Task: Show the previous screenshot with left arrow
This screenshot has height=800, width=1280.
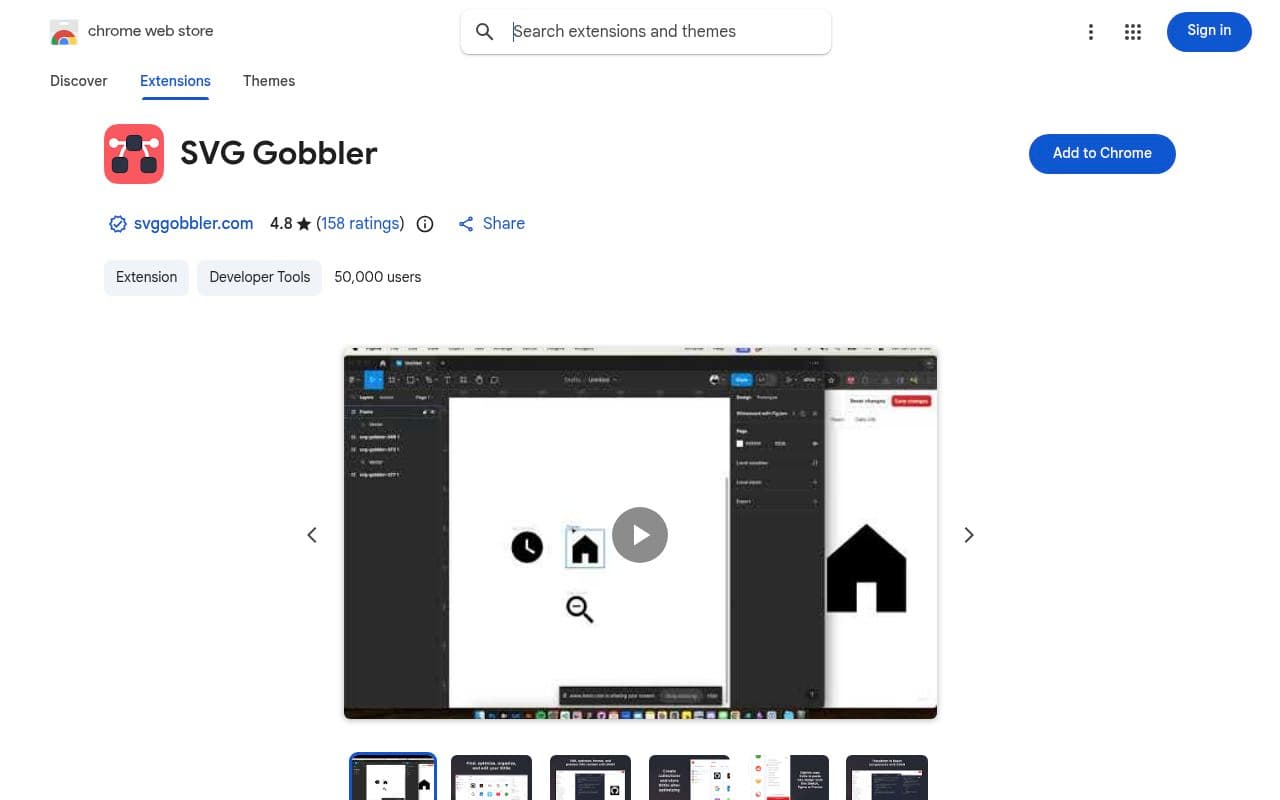Action: tap(312, 534)
